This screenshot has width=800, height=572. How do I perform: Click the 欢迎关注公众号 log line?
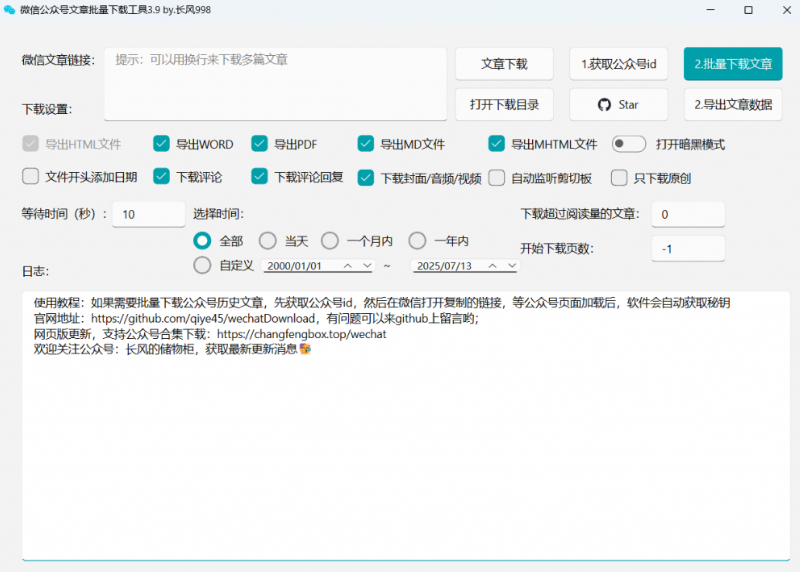coord(172,350)
